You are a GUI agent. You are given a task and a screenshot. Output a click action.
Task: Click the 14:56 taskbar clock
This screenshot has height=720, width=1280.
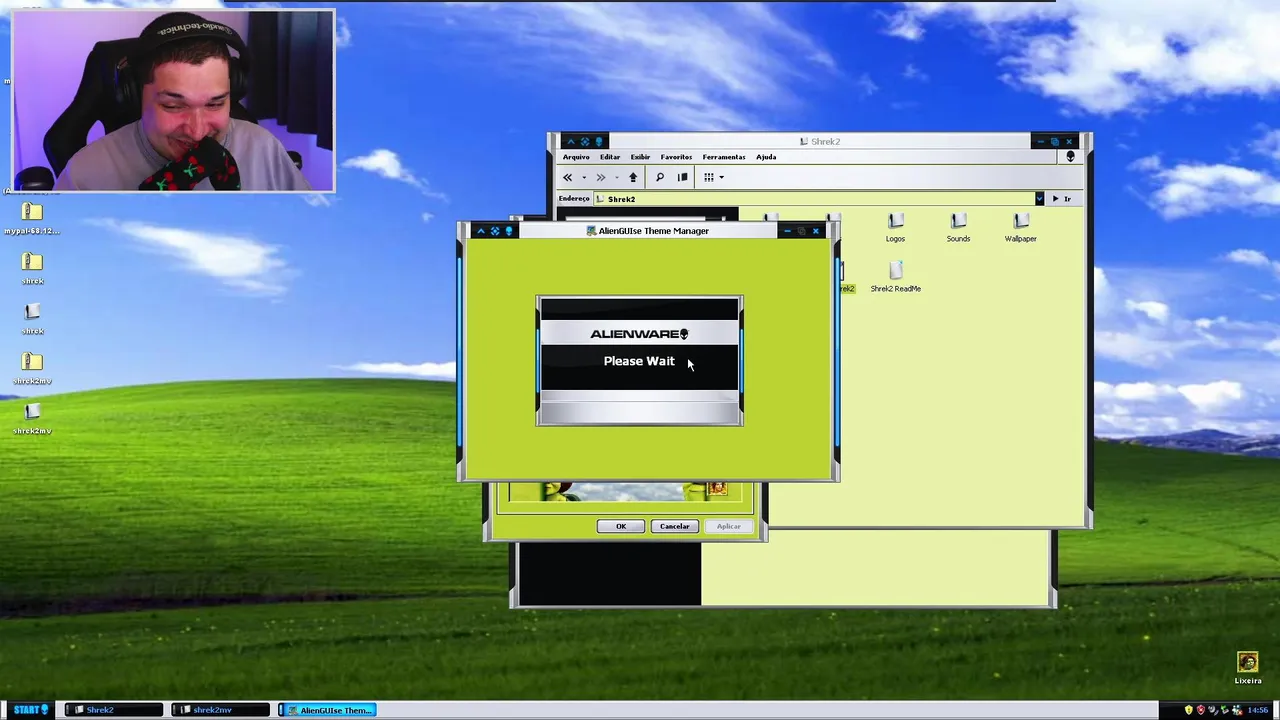tap(1258, 710)
